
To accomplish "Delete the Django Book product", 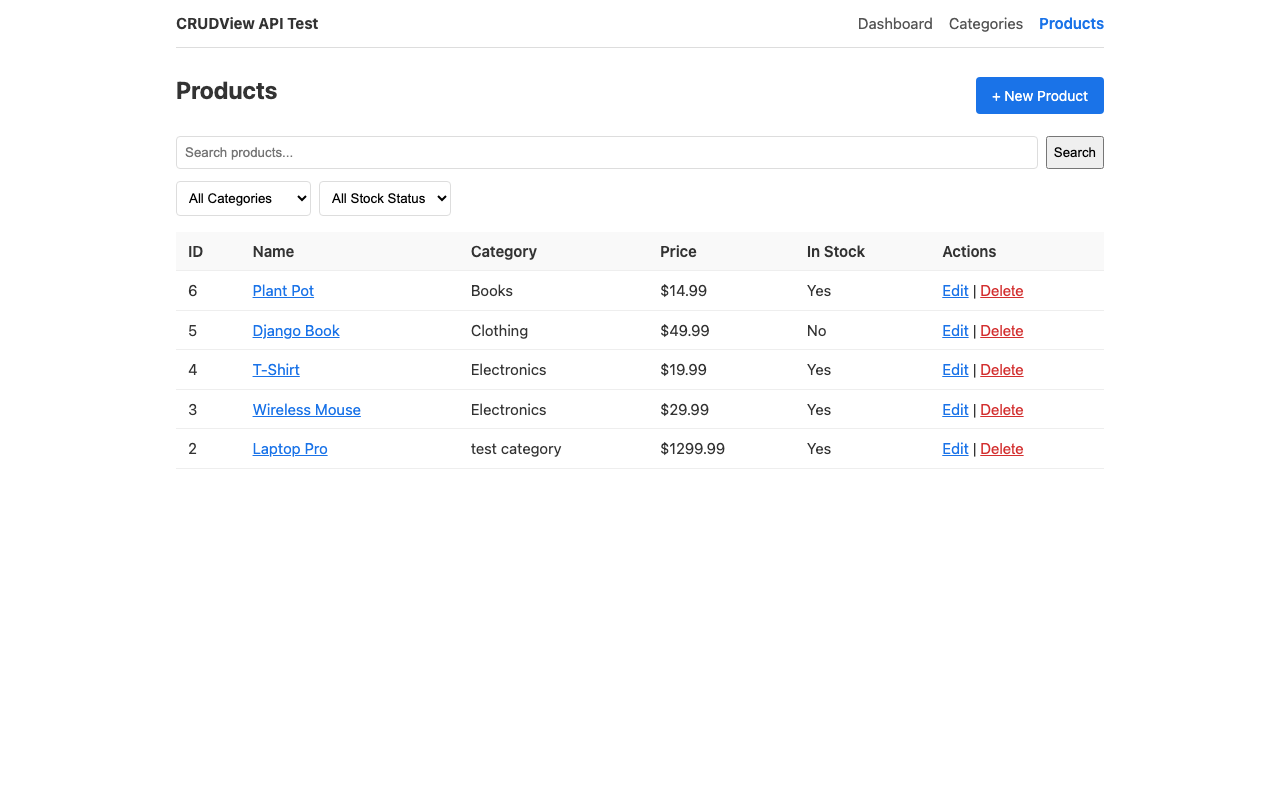I will pos(1001,330).
